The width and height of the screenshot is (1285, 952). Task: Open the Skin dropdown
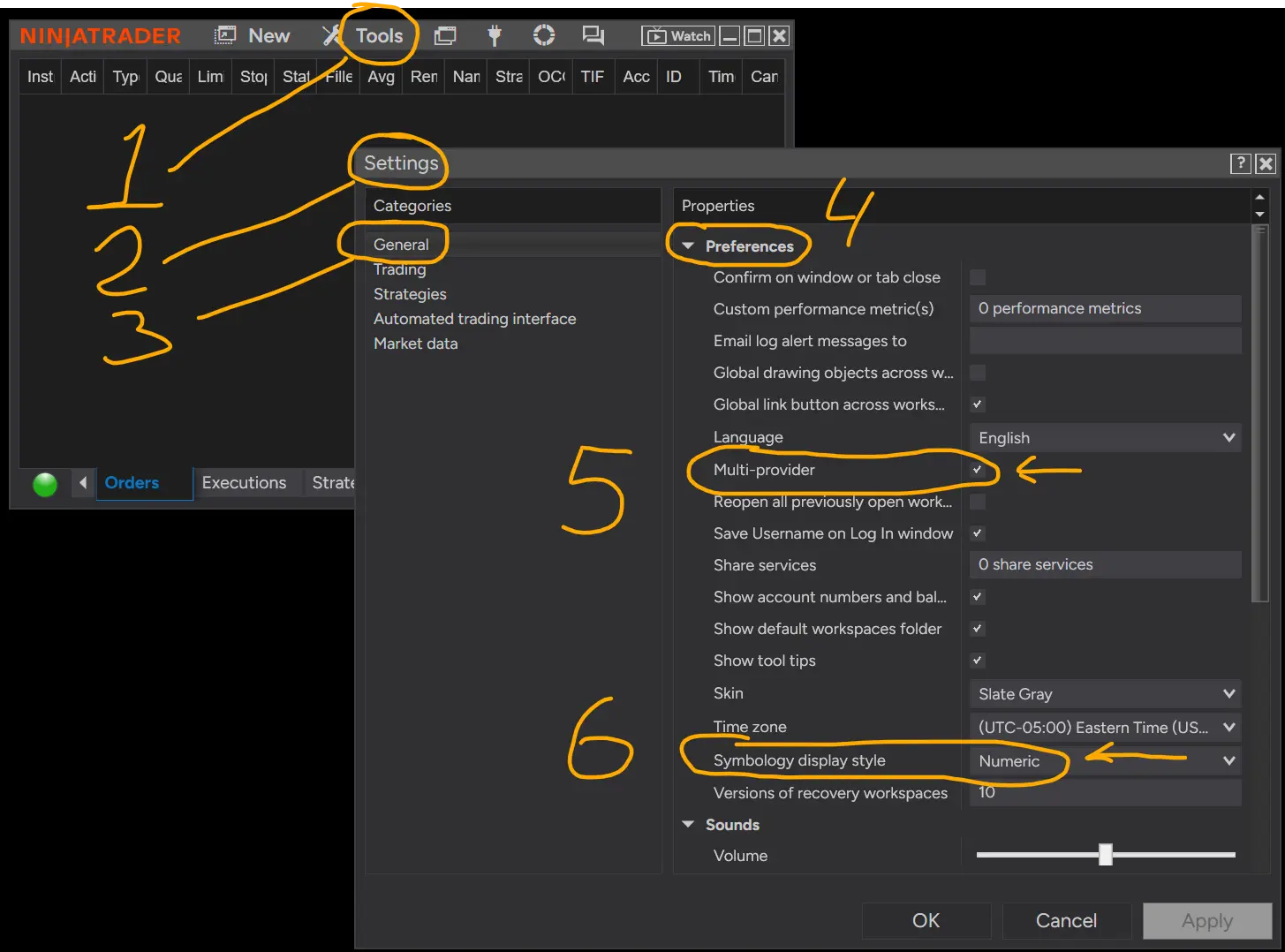(1106, 694)
